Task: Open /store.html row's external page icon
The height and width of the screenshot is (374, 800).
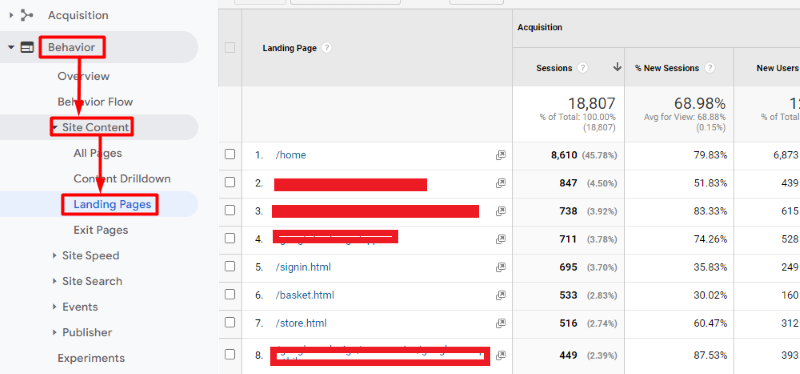Action: [501, 323]
